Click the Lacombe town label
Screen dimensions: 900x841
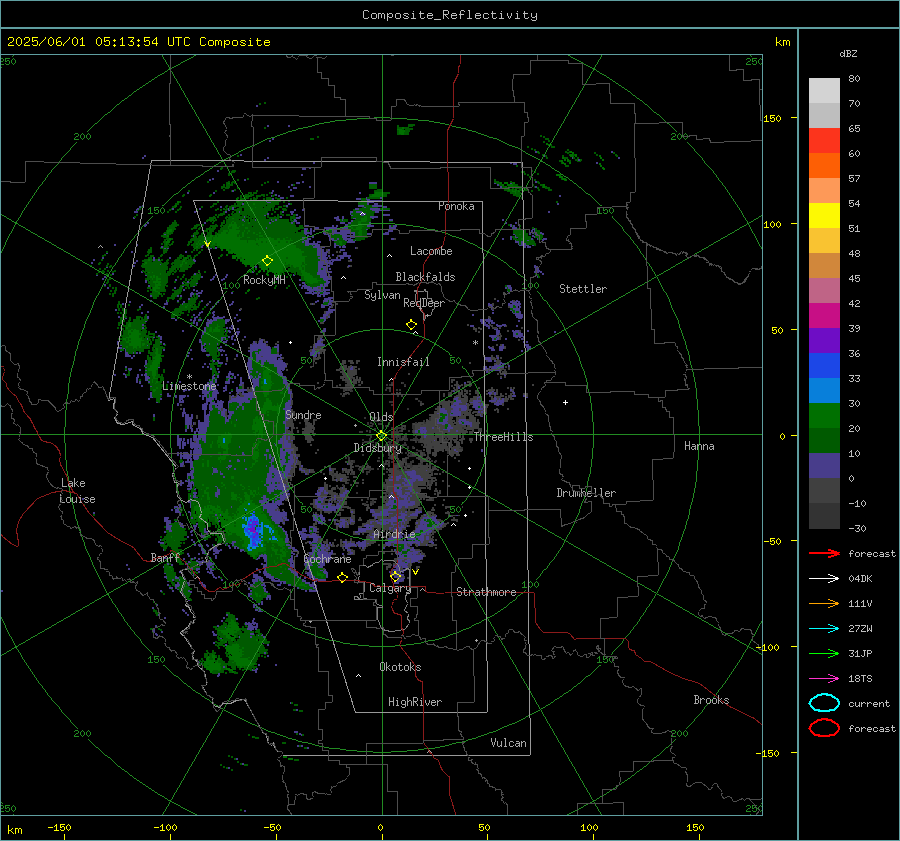click(x=431, y=251)
